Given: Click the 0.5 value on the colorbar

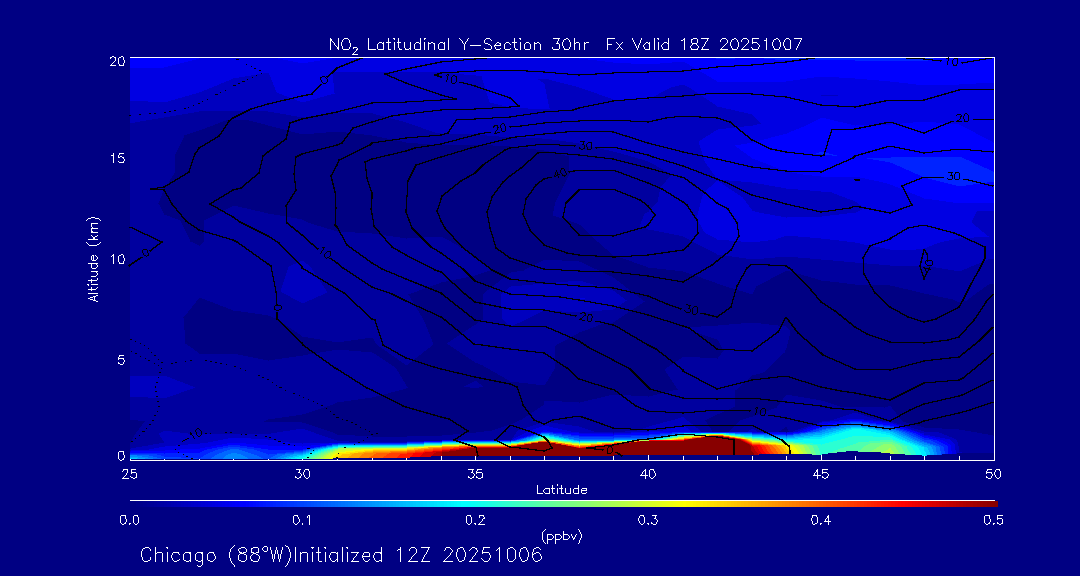Looking at the screenshot, I should 993,520.
